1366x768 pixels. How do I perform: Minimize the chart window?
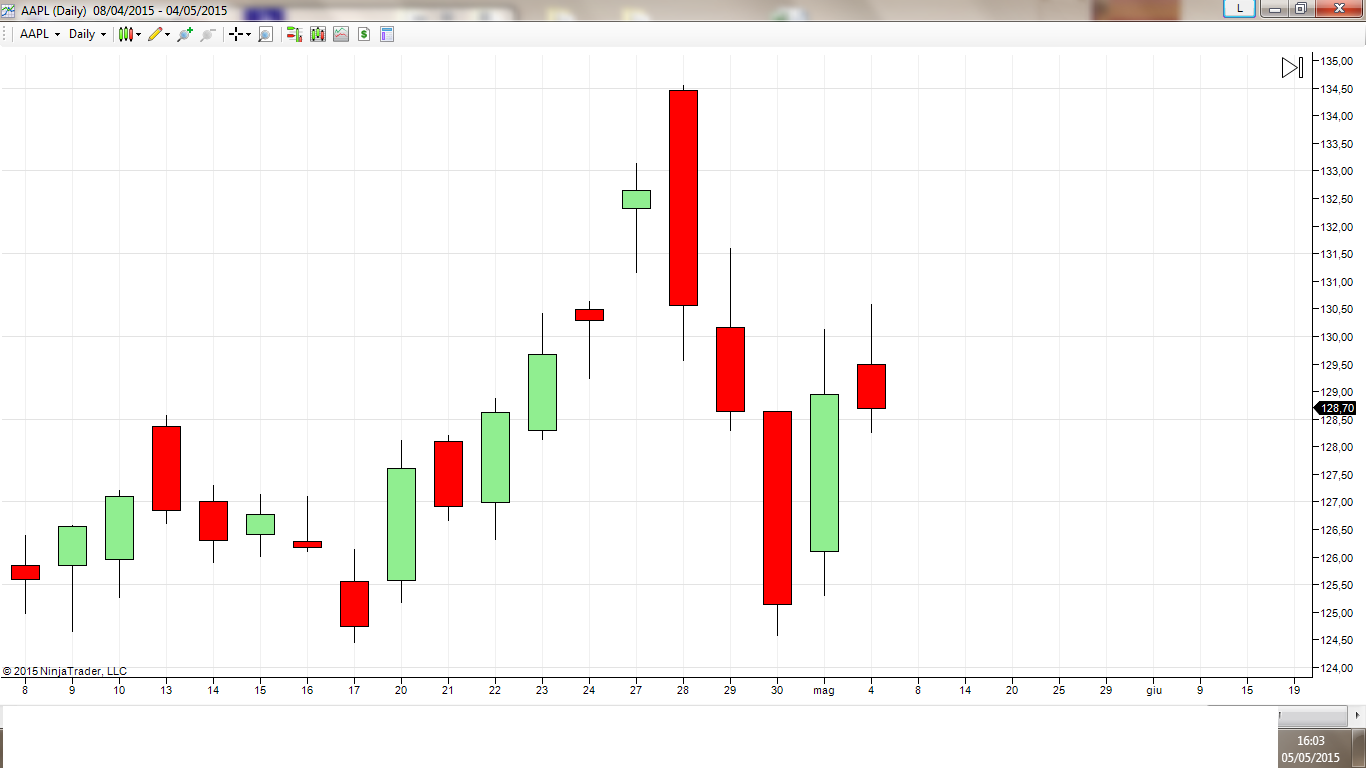(1273, 8)
